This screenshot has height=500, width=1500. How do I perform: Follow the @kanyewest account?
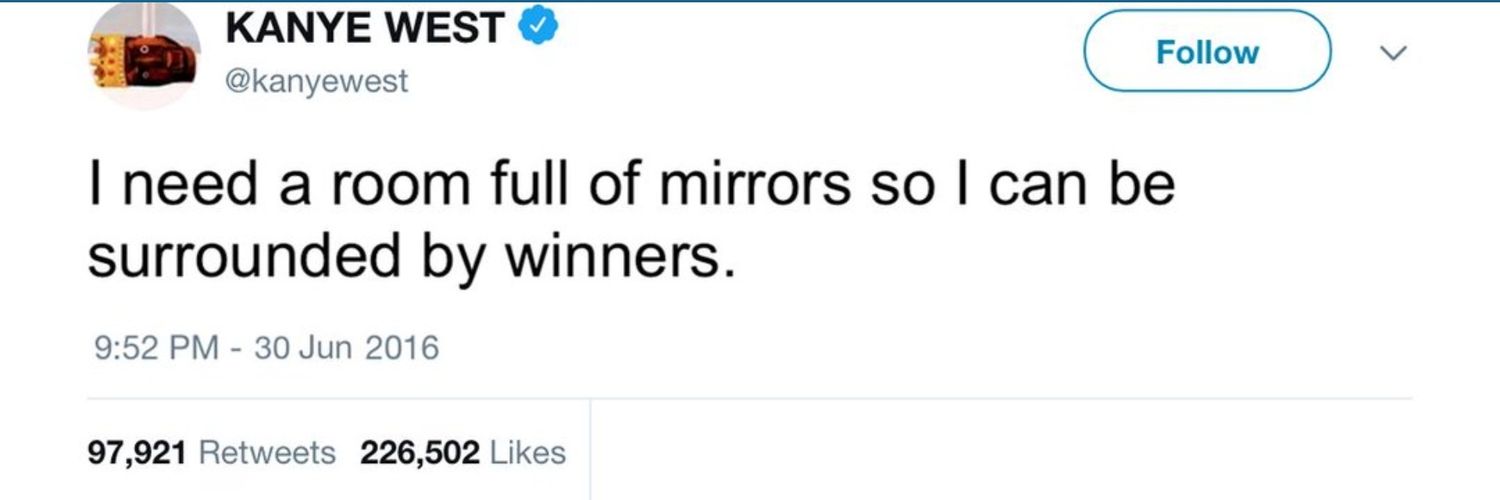[1208, 51]
